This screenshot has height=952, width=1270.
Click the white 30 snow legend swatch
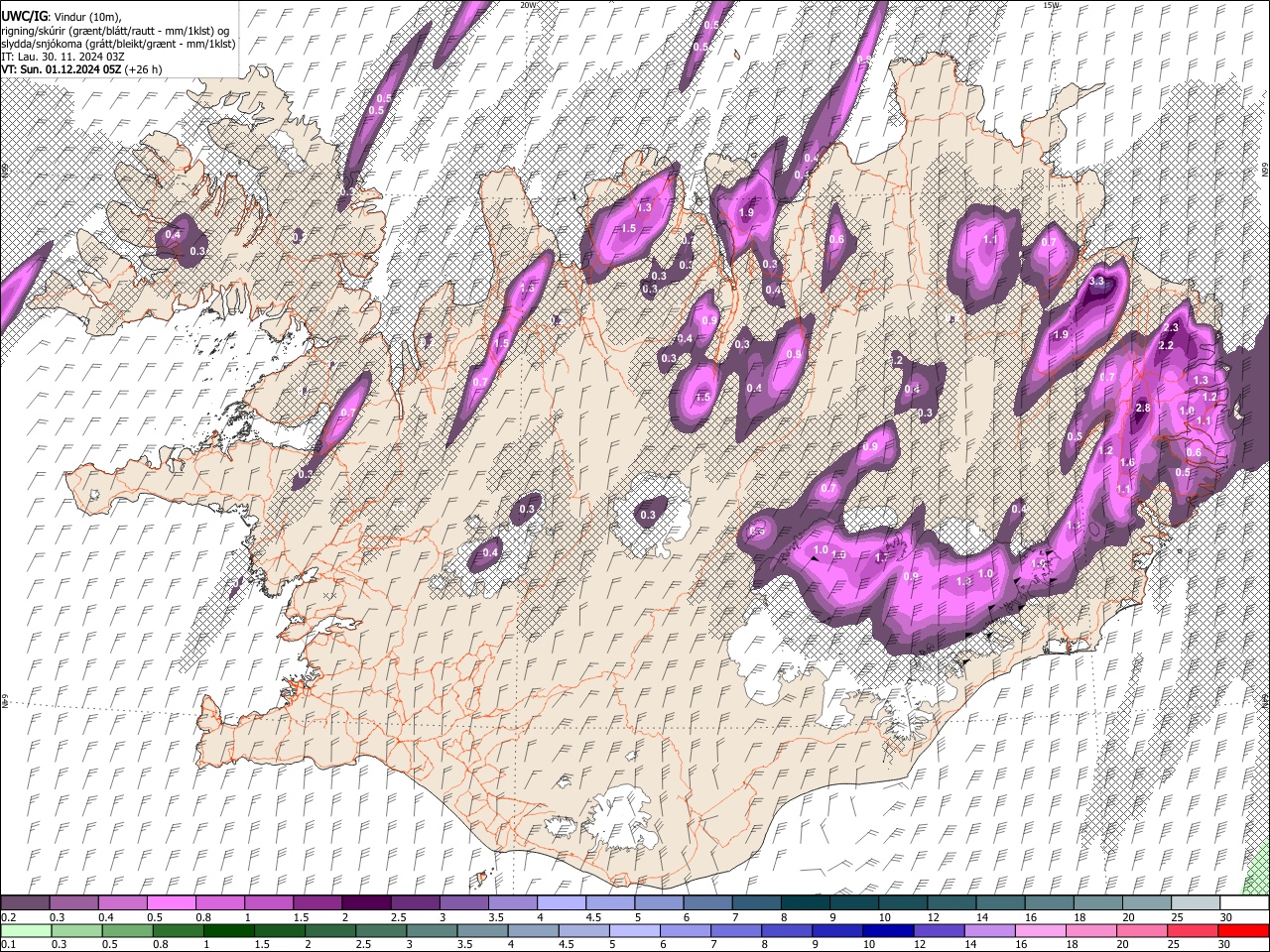pyautogui.click(x=1244, y=903)
